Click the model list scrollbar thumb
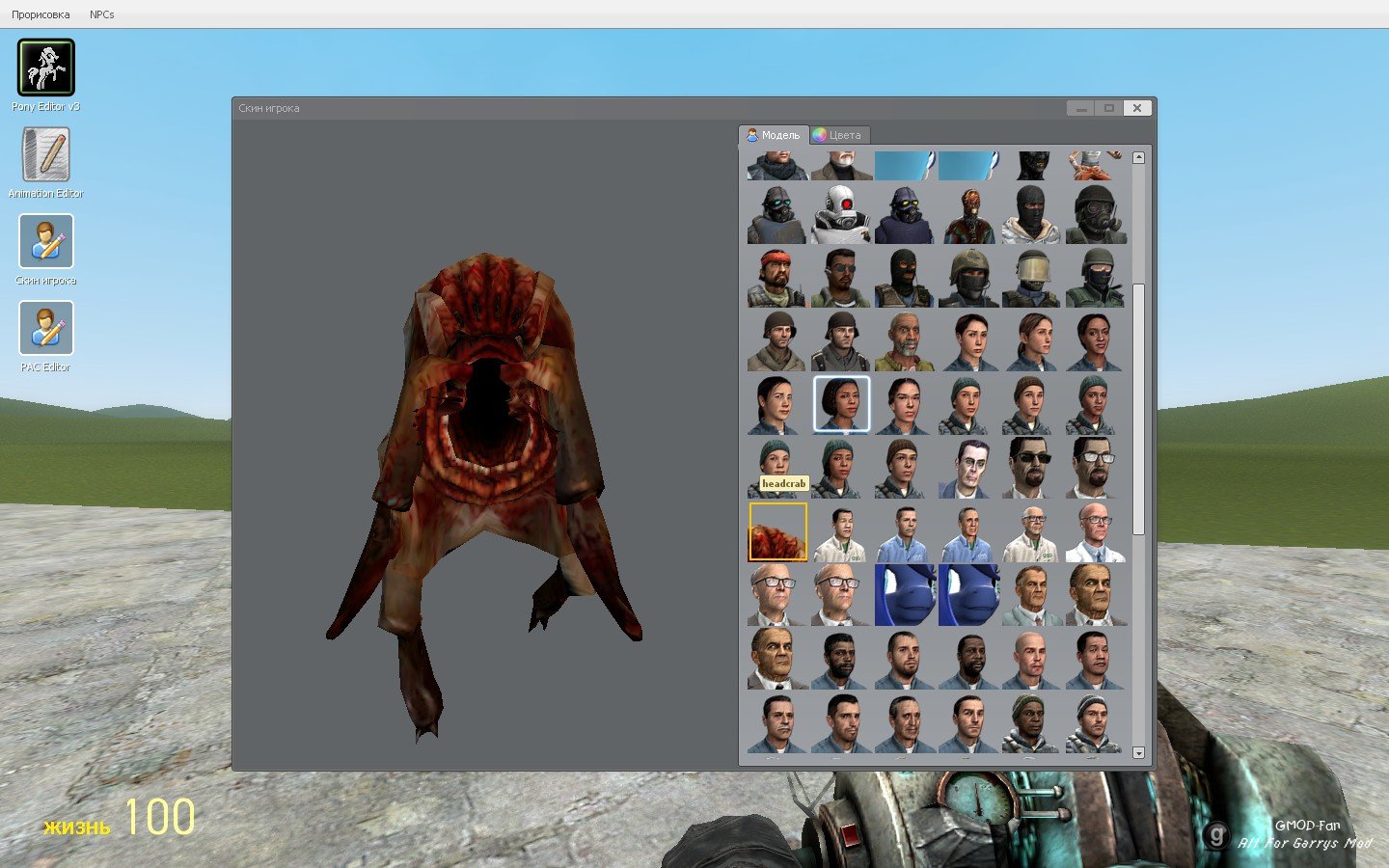The image size is (1389, 868). click(x=1138, y=409)
